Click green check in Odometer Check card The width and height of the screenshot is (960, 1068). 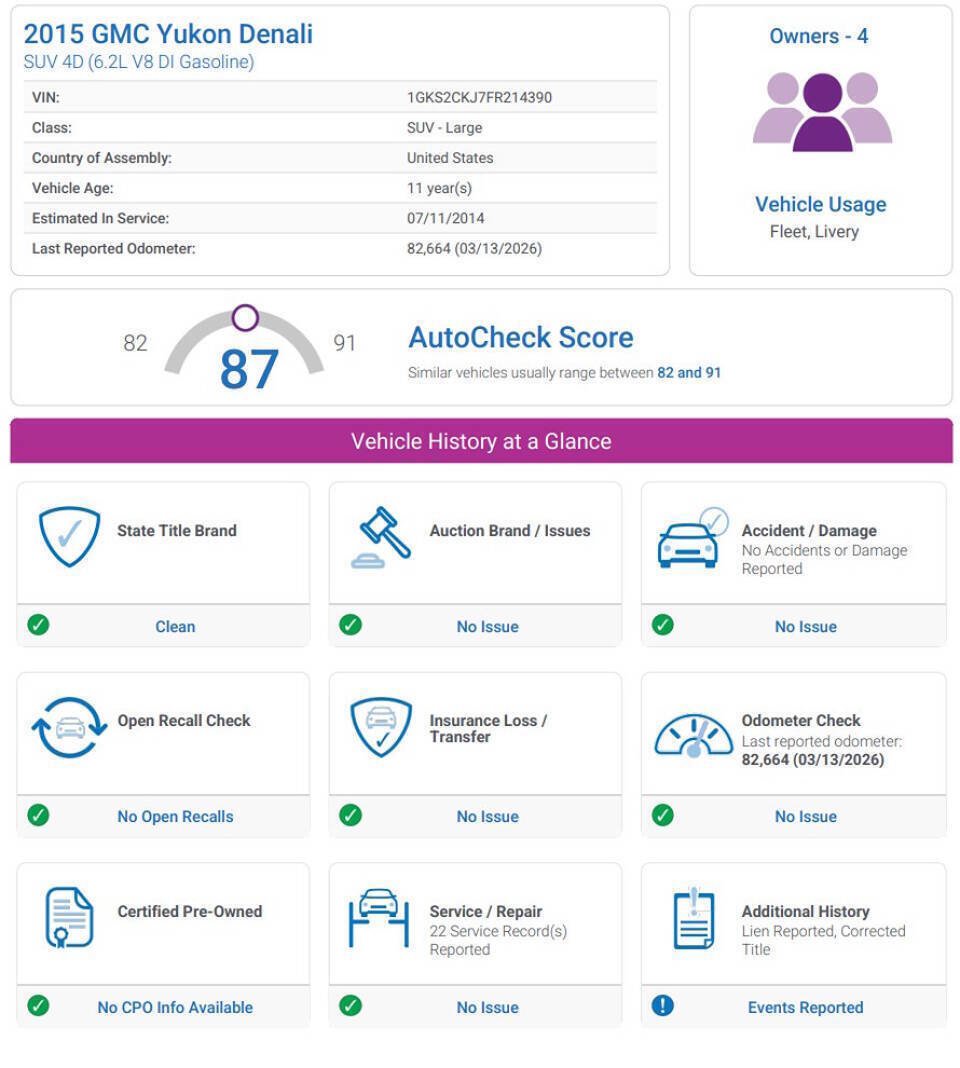pos(662,815)
